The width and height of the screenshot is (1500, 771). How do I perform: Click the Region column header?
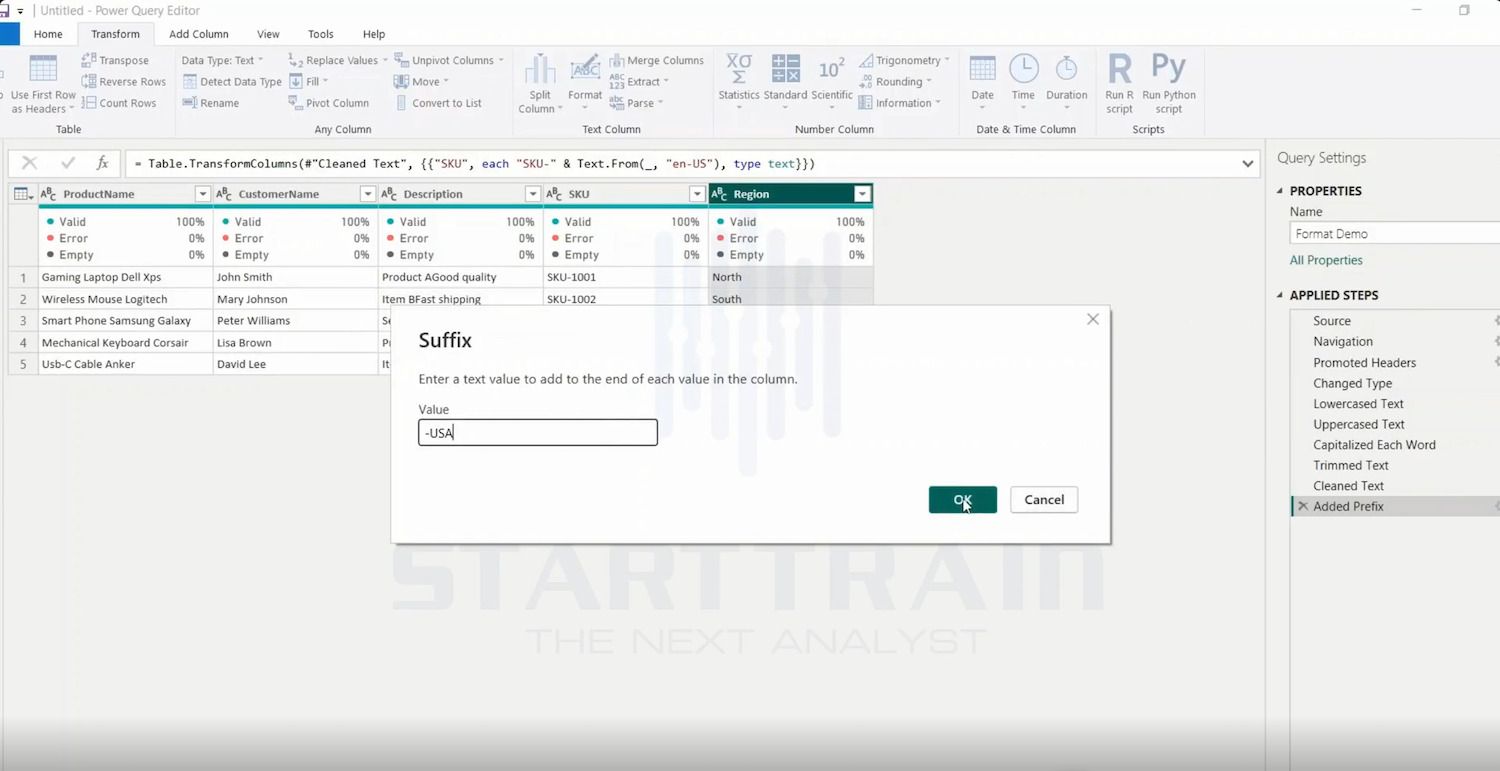click(790, 194)
